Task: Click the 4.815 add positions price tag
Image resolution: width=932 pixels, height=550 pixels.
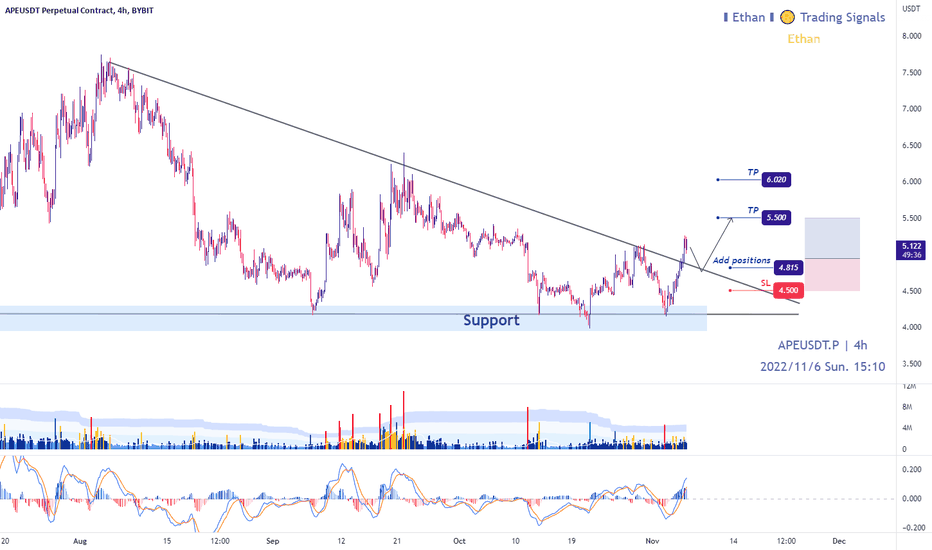Action: (x=788, y=268)
